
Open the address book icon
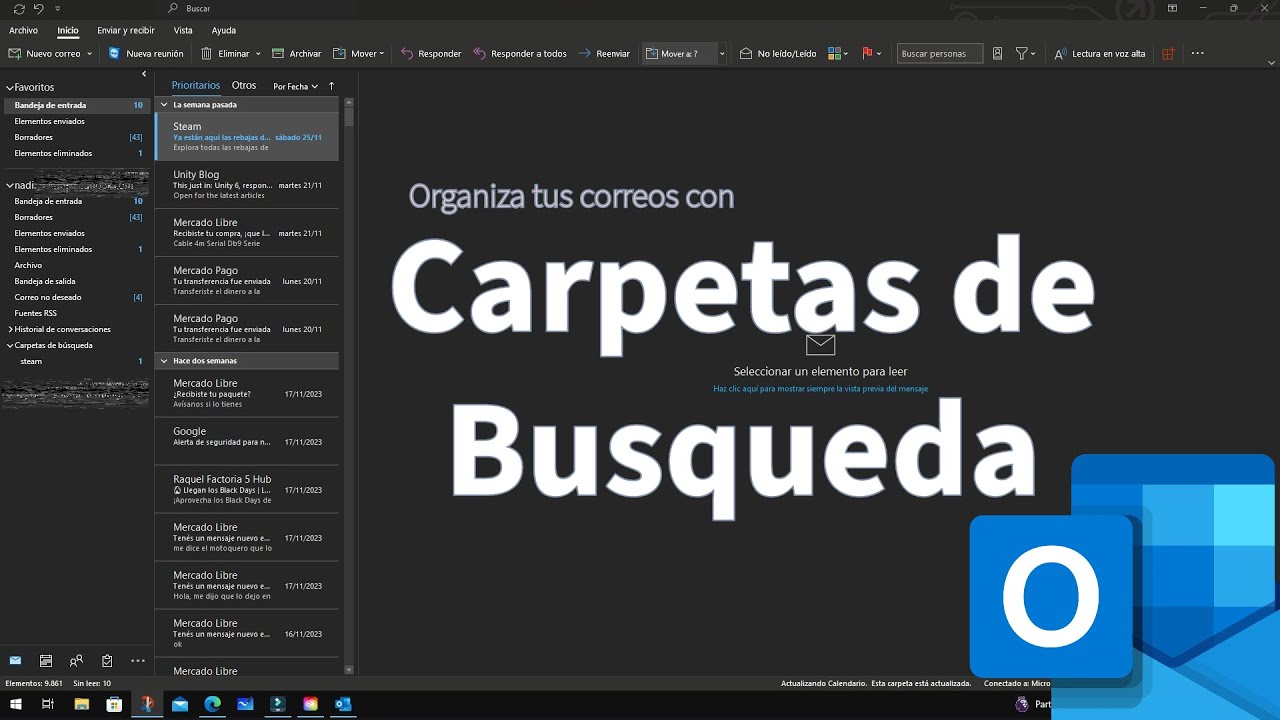(x=997, y=54)
